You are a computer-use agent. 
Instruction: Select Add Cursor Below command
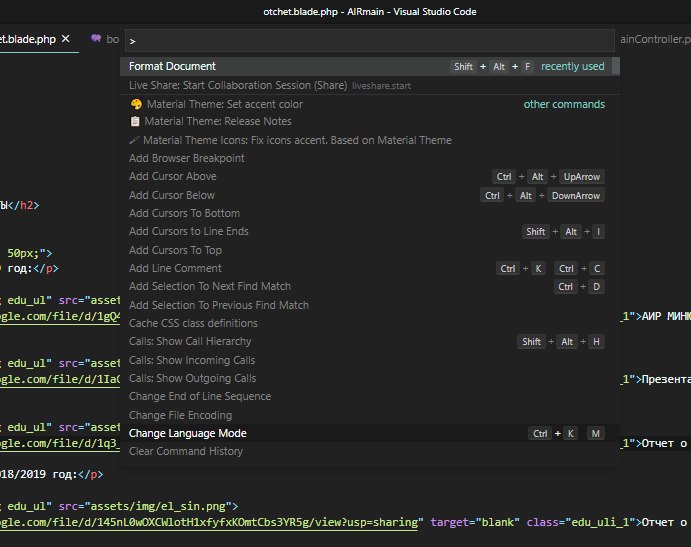369,195
